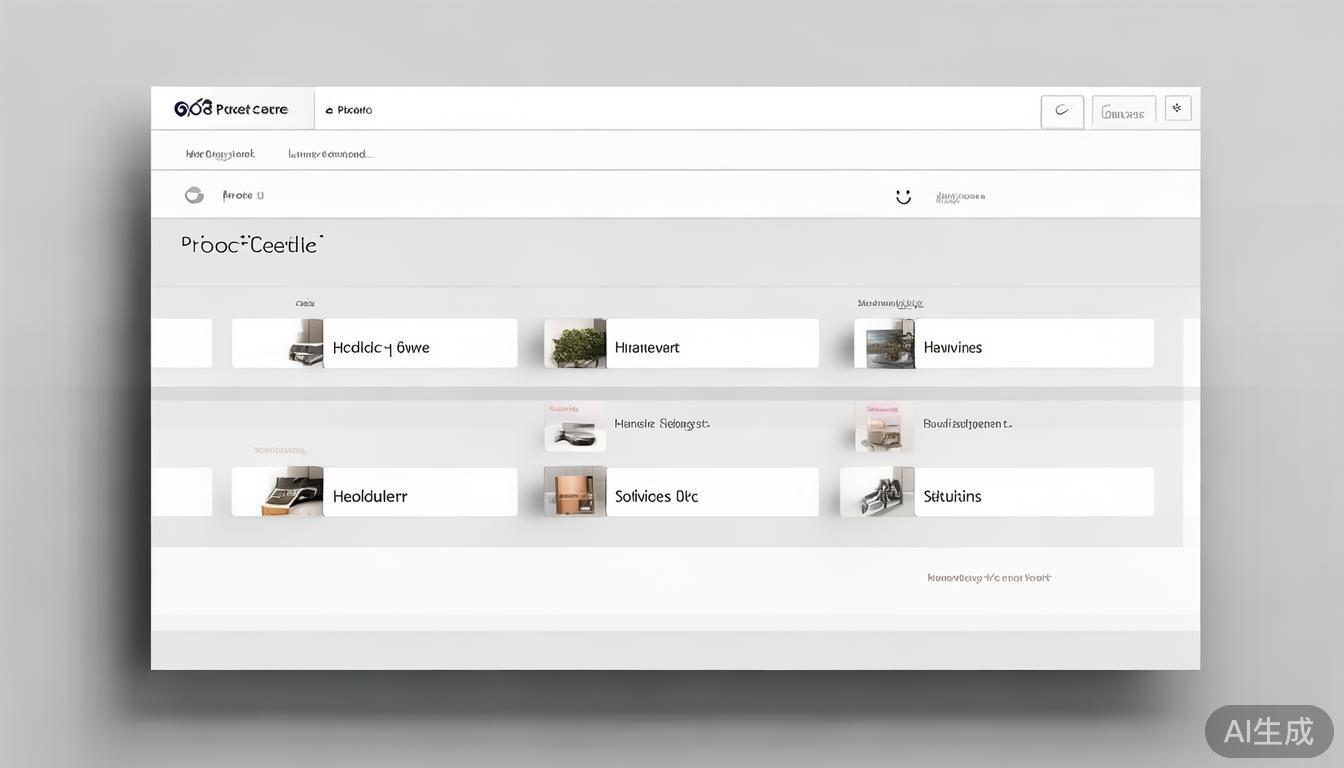Click the Havvines card thumbnail image
Screen dimensions: 1344x768
point(885,344)
